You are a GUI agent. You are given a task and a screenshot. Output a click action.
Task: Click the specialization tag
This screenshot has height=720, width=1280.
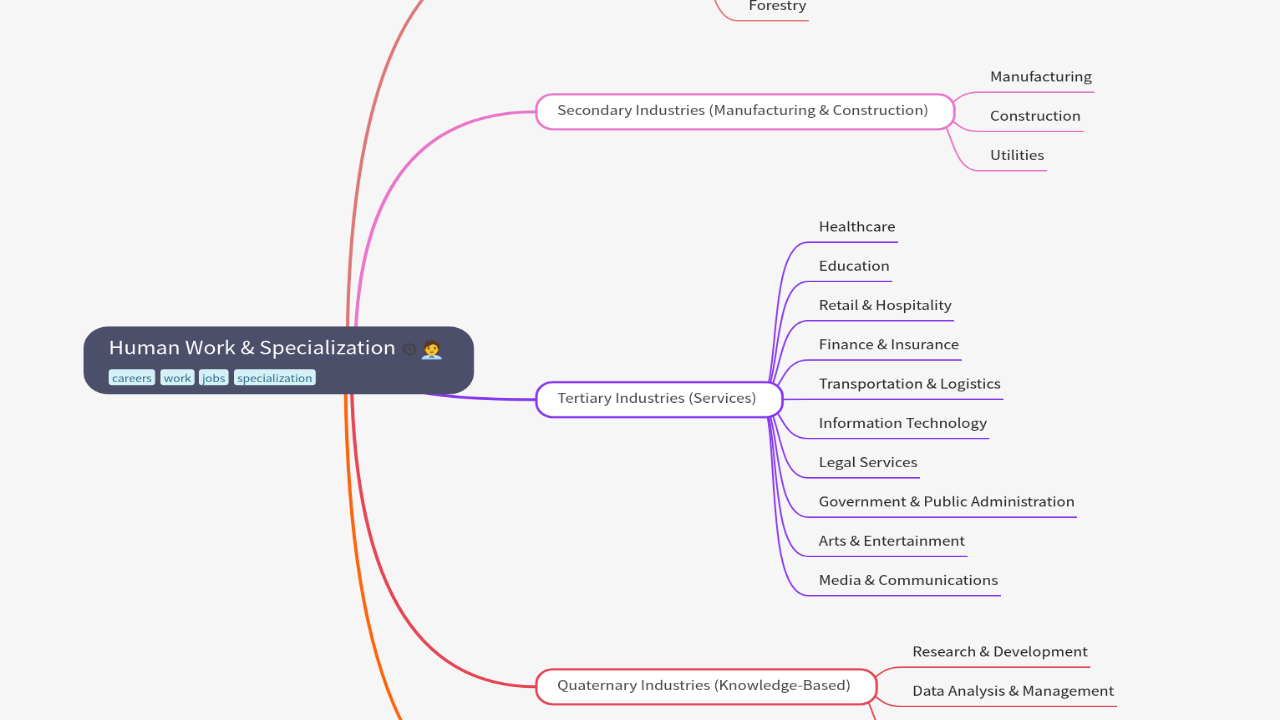point(275,378)
